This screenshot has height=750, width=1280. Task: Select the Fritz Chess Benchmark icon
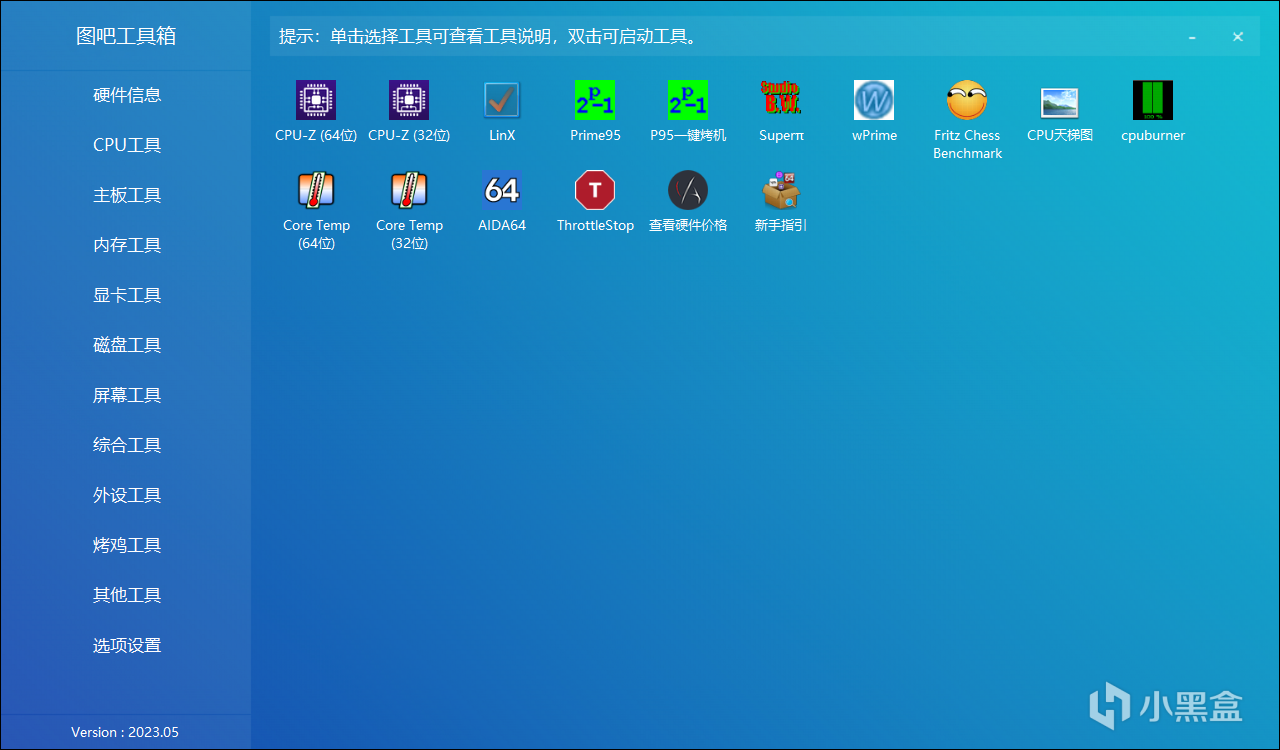tap(967, 100)
